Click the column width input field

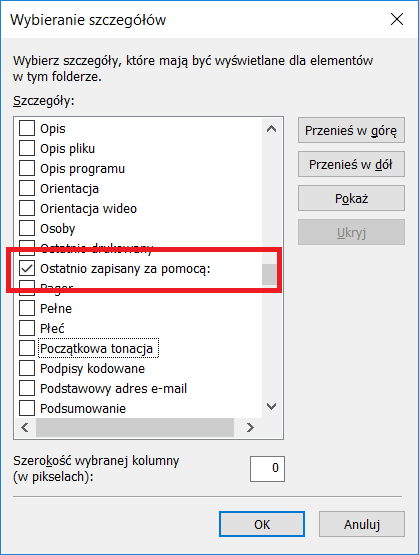click(267, 469)
